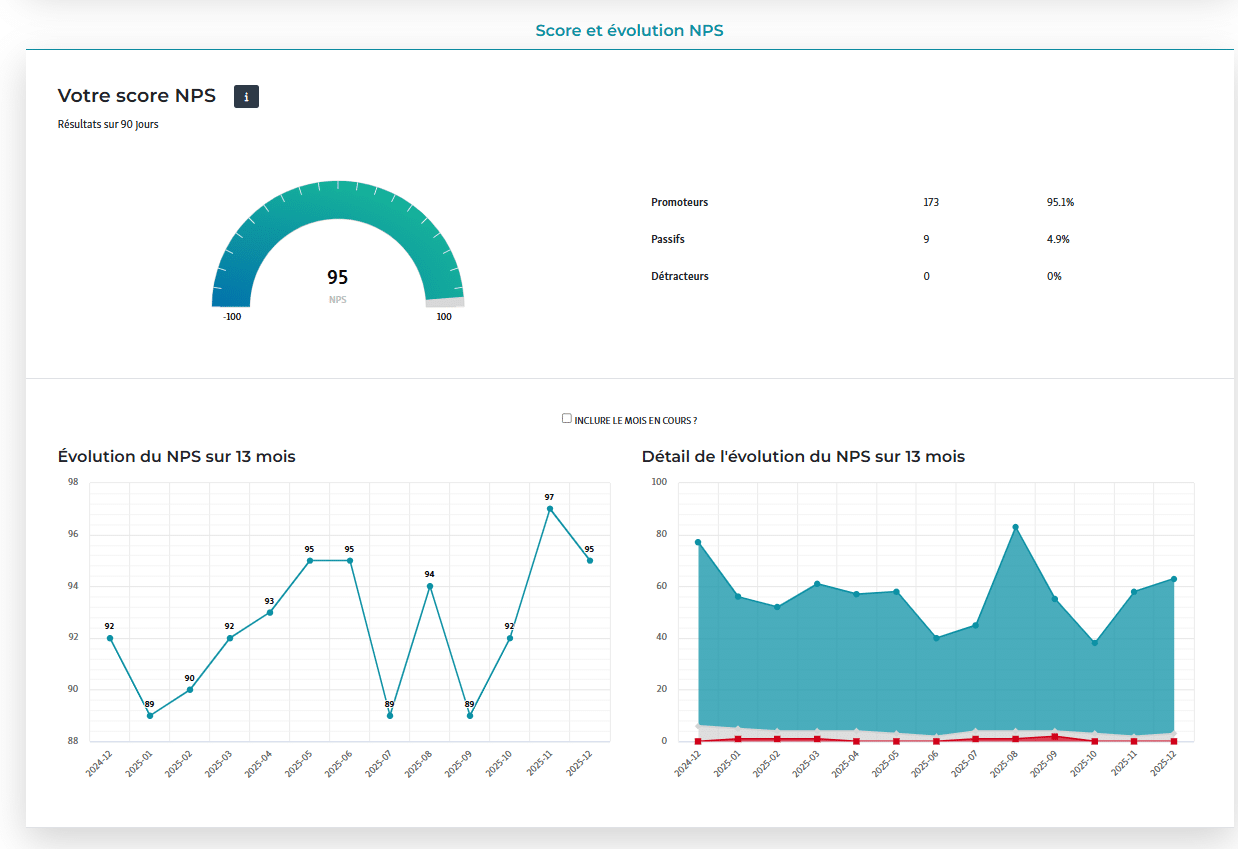
Task: Click the 2025-04 point labeled 93
Action: tap(270, 612)
